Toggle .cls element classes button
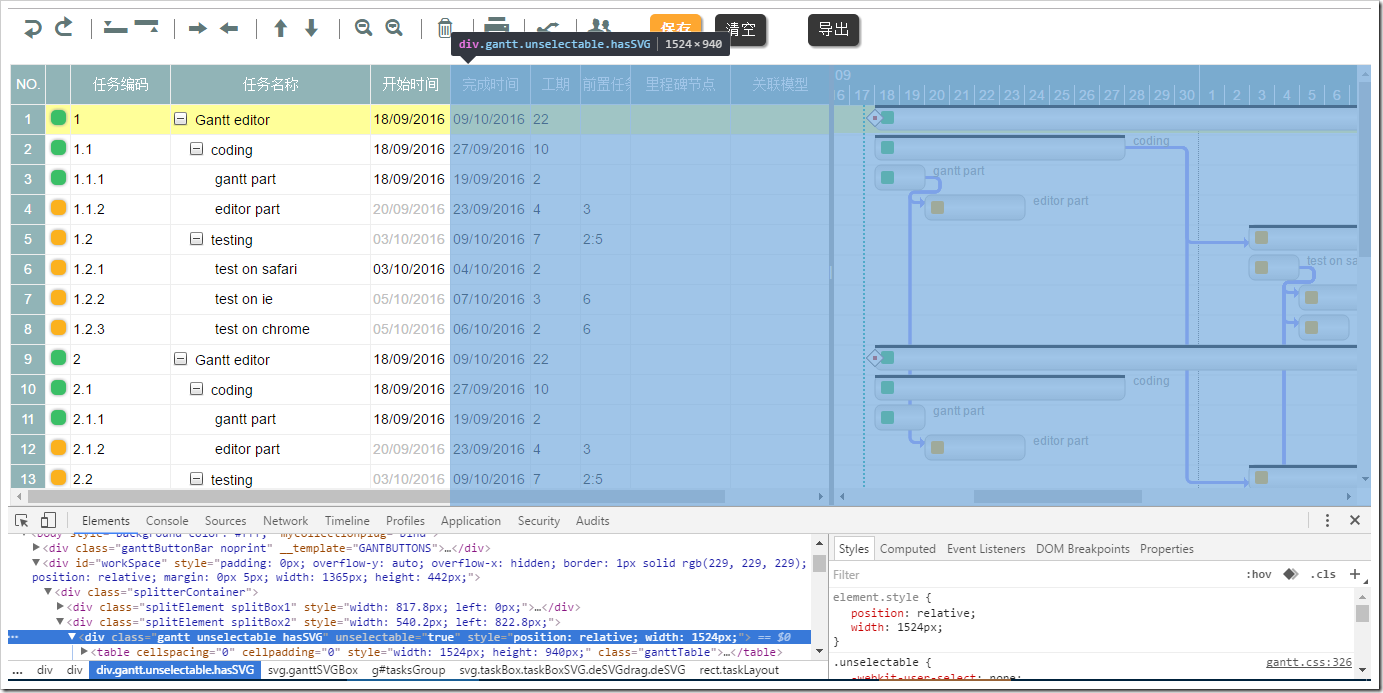1383x693 pixels. (x=1323, y=574)
